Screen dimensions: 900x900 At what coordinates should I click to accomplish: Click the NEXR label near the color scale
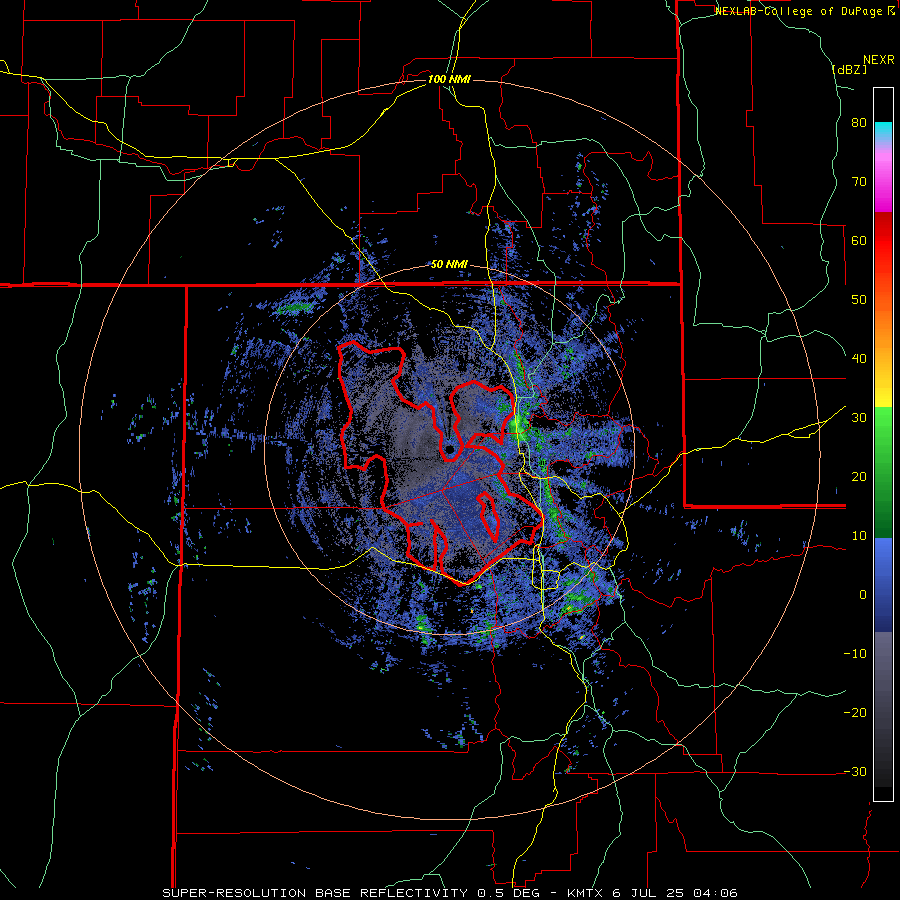pos(879,60)
